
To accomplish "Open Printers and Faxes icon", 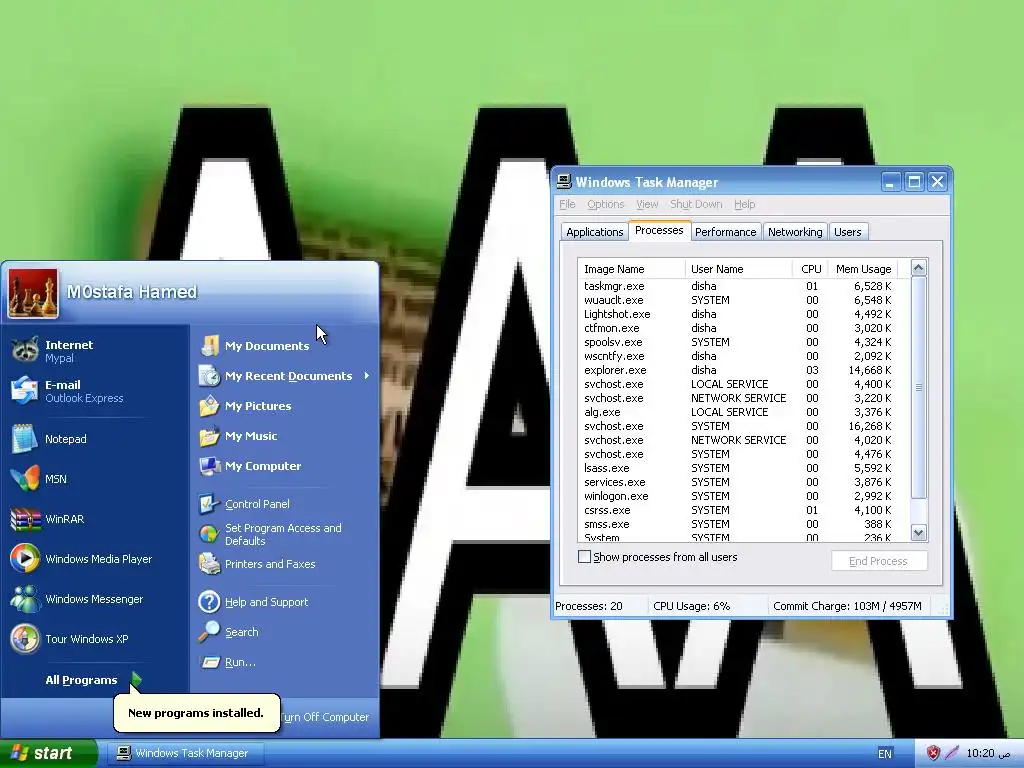I will click(x=210, y=564).
